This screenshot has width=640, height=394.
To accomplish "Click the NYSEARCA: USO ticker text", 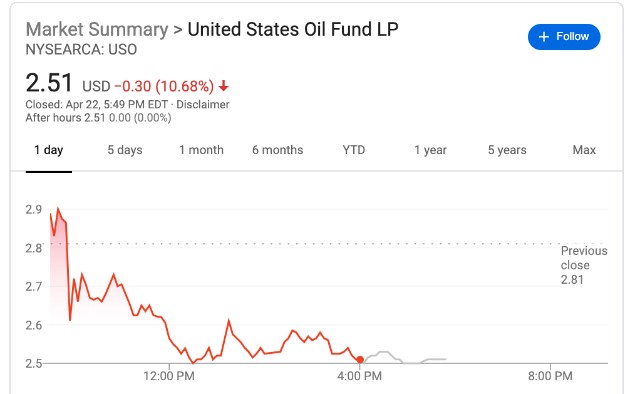I will pos(81,49).
